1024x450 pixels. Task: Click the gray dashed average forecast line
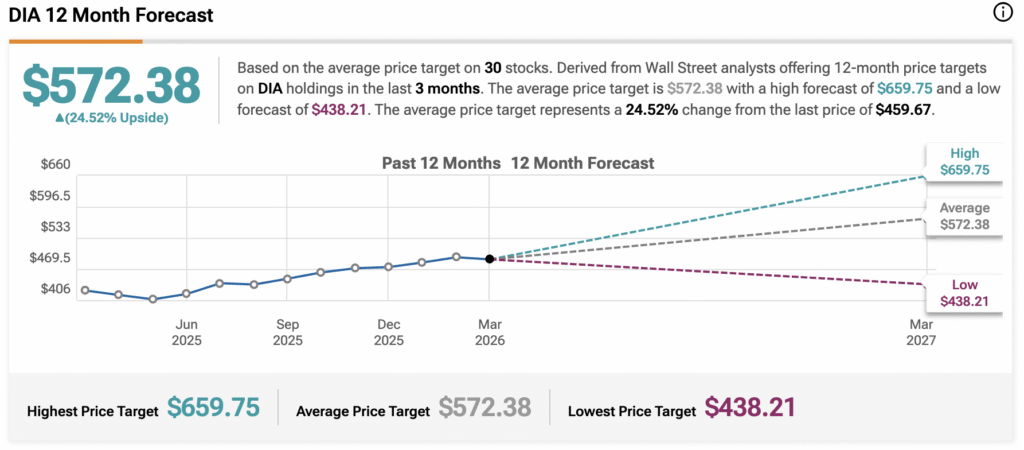point(700,239)
